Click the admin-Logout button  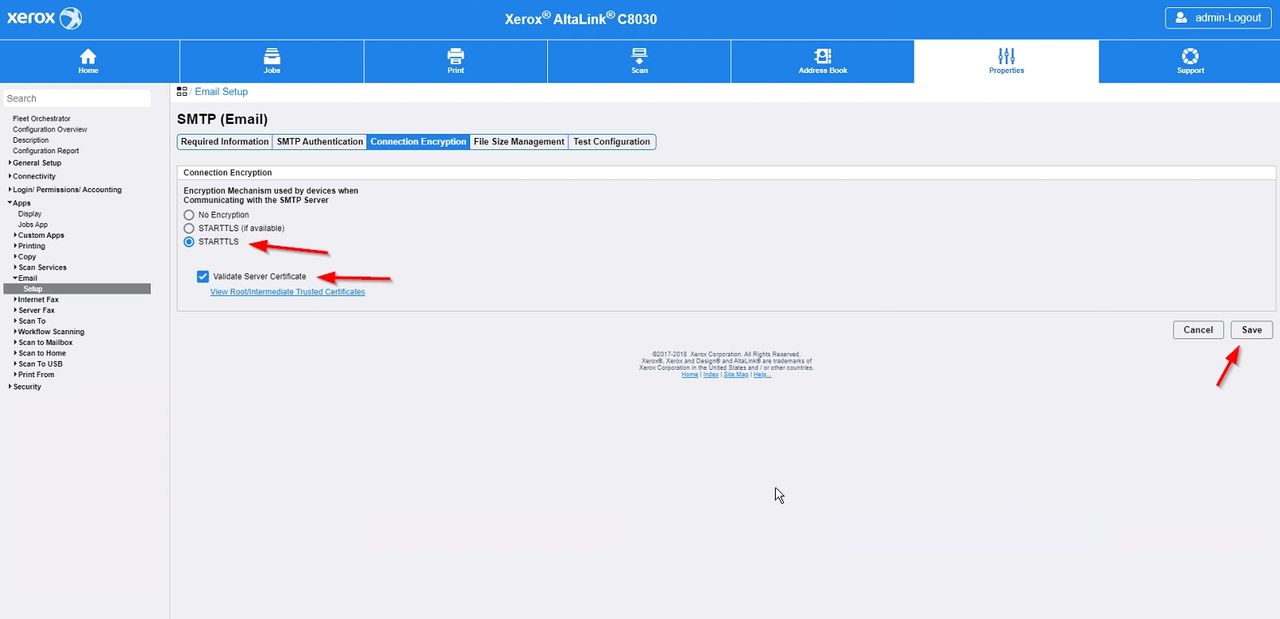coord(1218,18)
